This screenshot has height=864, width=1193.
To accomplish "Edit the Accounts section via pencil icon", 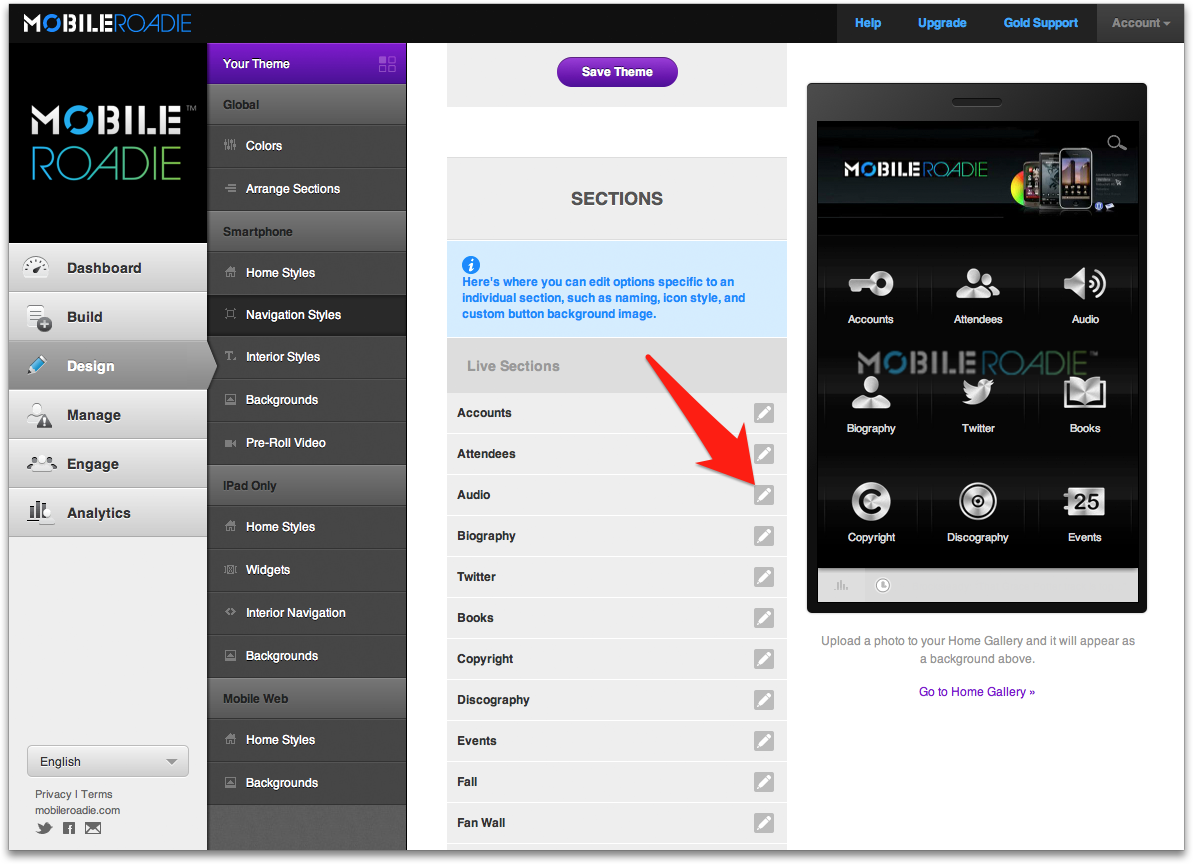I will 764,413.
